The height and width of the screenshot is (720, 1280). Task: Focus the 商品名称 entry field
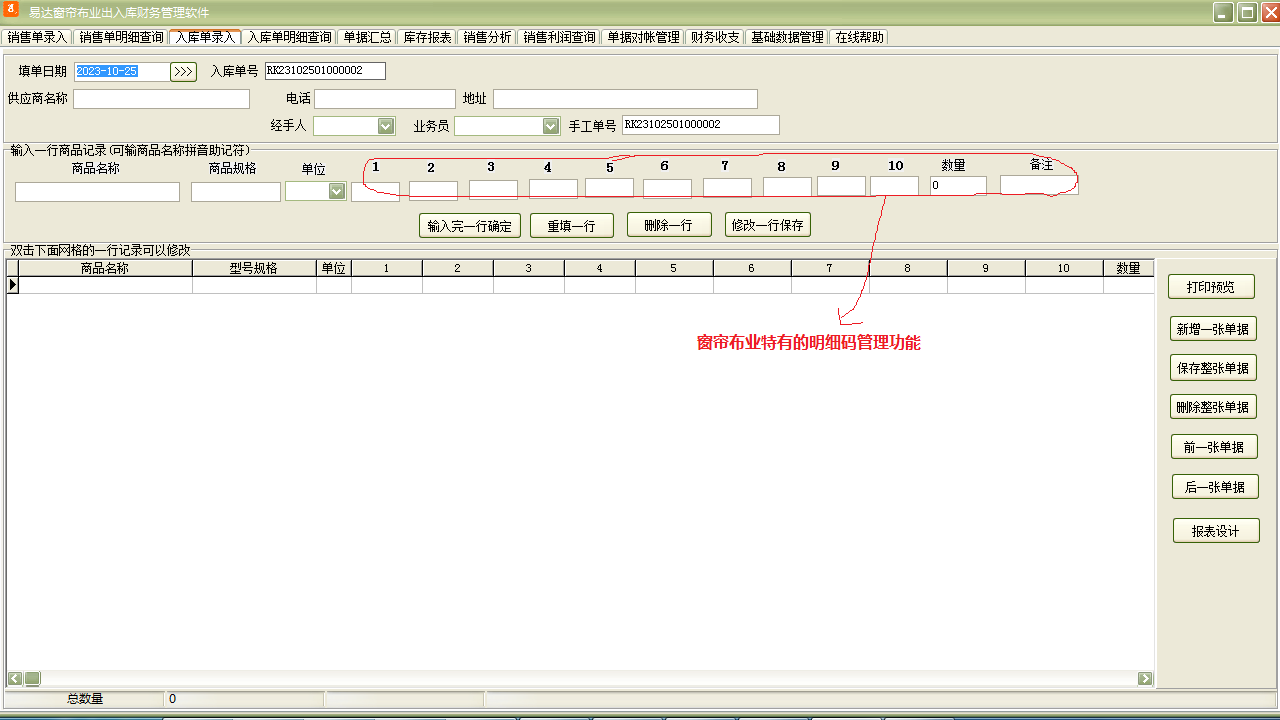[x=97, y=192]
